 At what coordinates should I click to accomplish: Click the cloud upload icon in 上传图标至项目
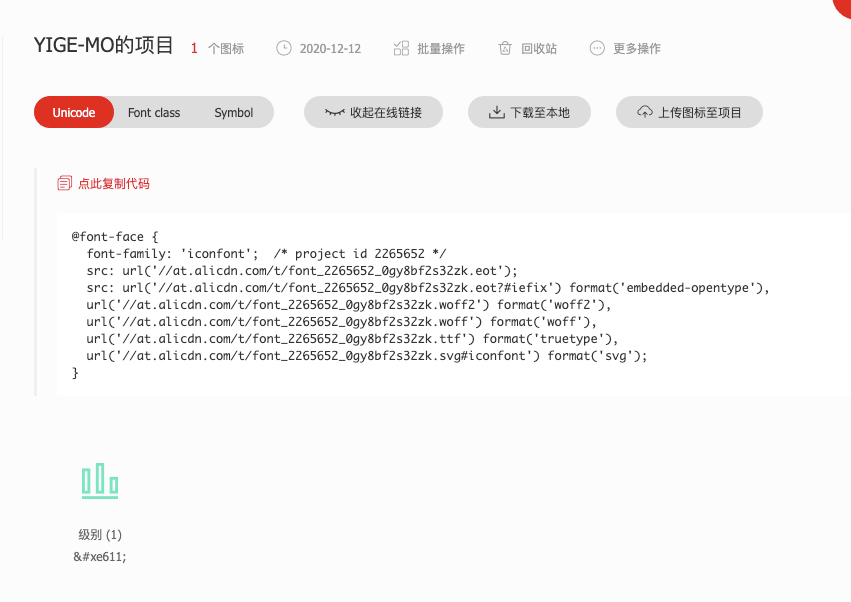pos(645,112)
